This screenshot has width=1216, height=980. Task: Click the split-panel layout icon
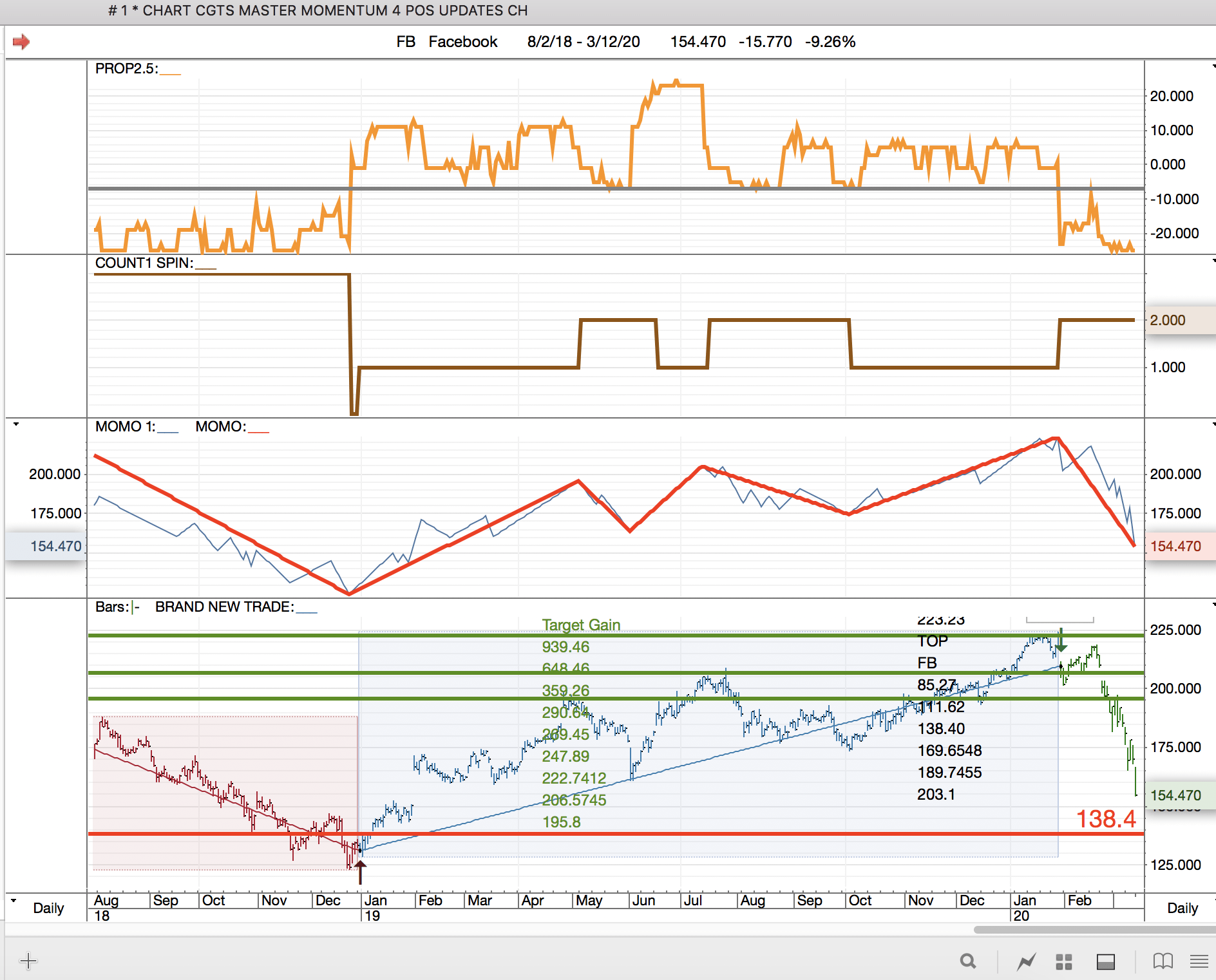click(1106, 961)
